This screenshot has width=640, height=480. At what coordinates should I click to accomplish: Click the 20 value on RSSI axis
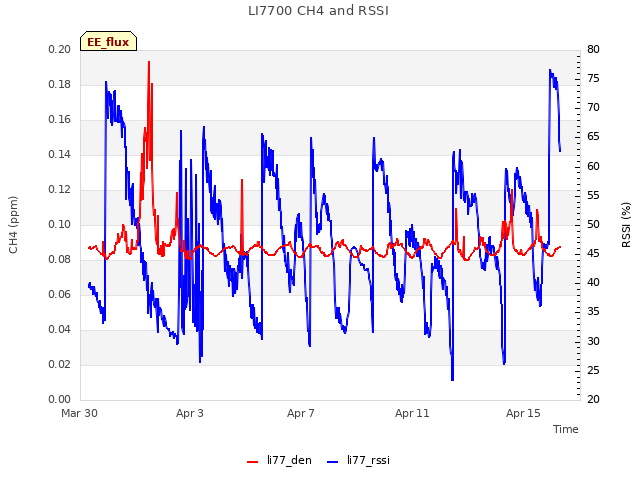[x=593, y=399]
